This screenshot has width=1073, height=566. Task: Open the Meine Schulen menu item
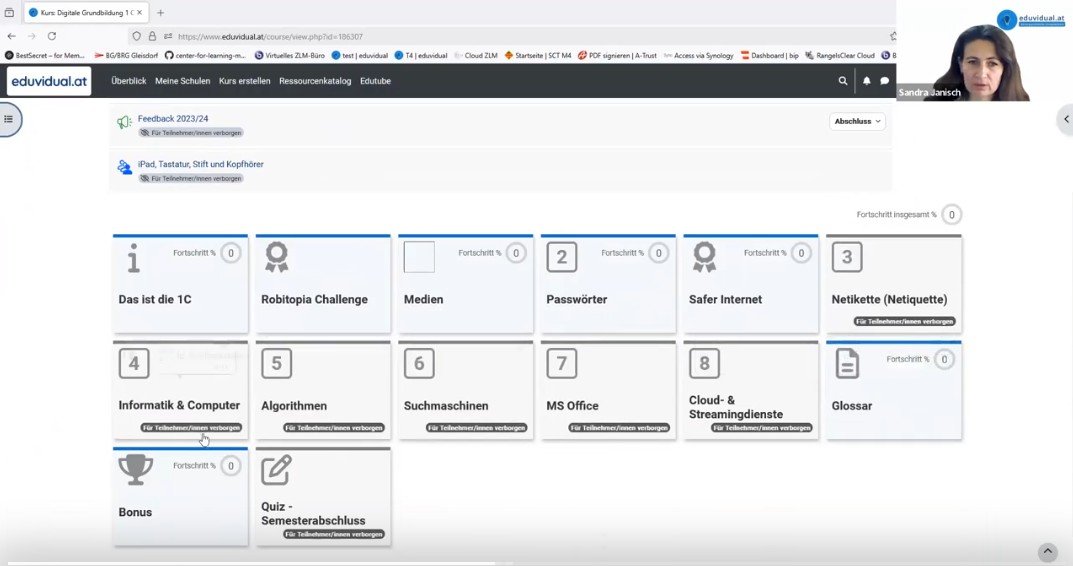182,81
